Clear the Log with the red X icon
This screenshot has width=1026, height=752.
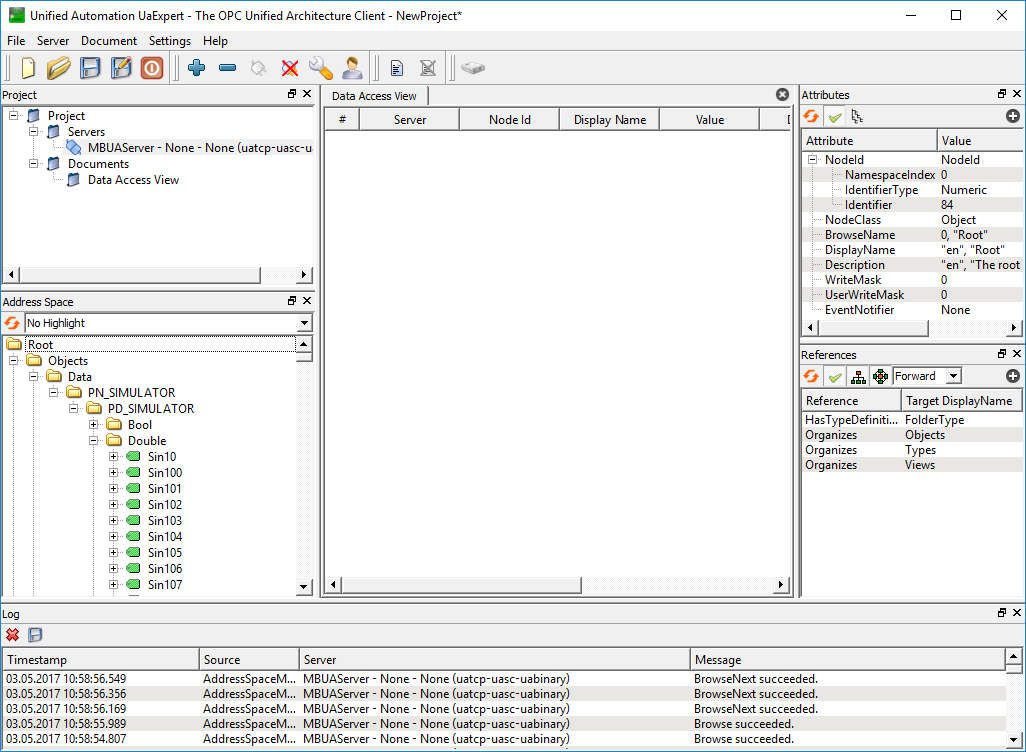point(12,634)
